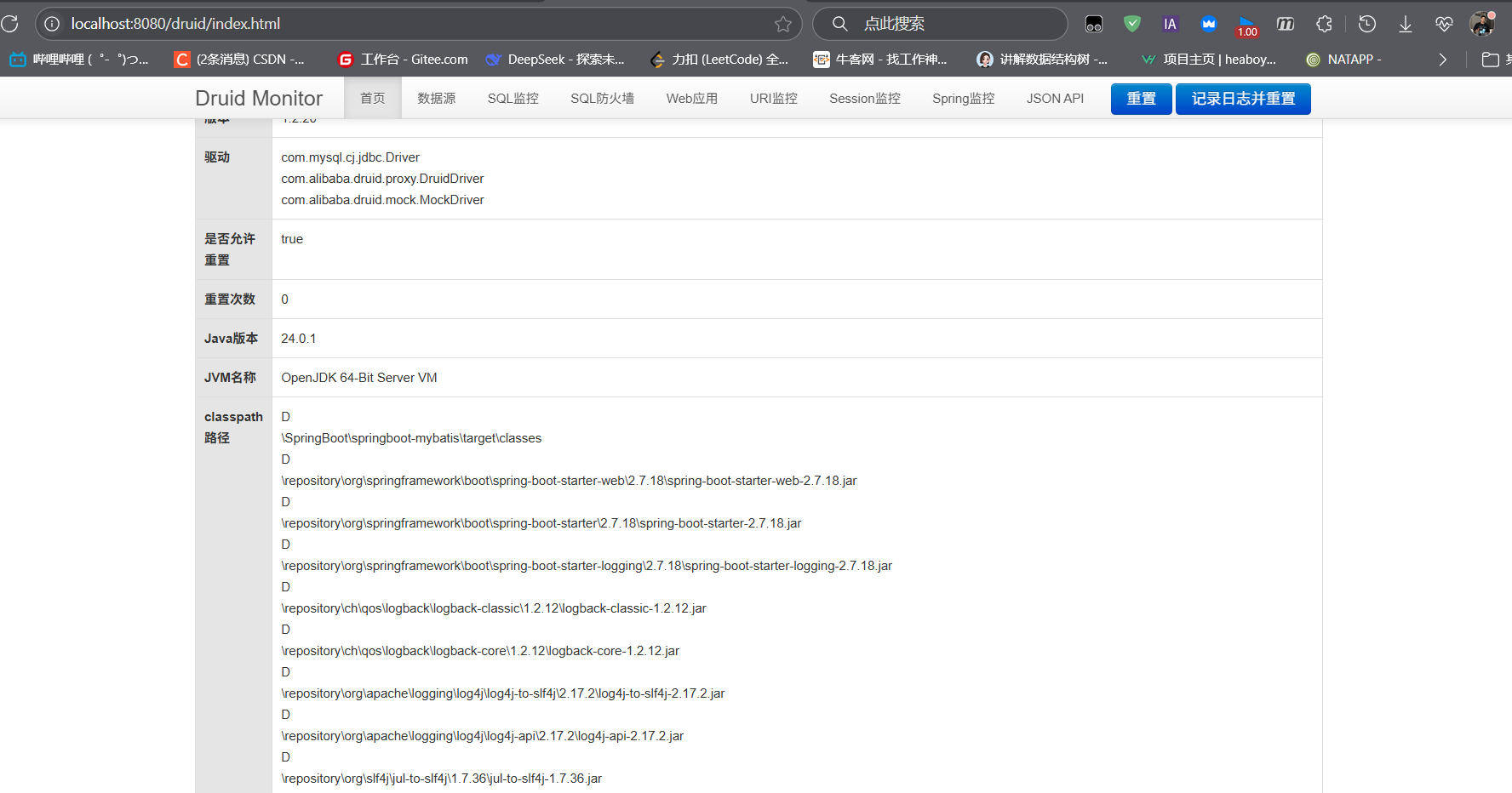1512x793 pixels.
Task: Click the 是否允许重置 value true
Action: click(292, 239)
